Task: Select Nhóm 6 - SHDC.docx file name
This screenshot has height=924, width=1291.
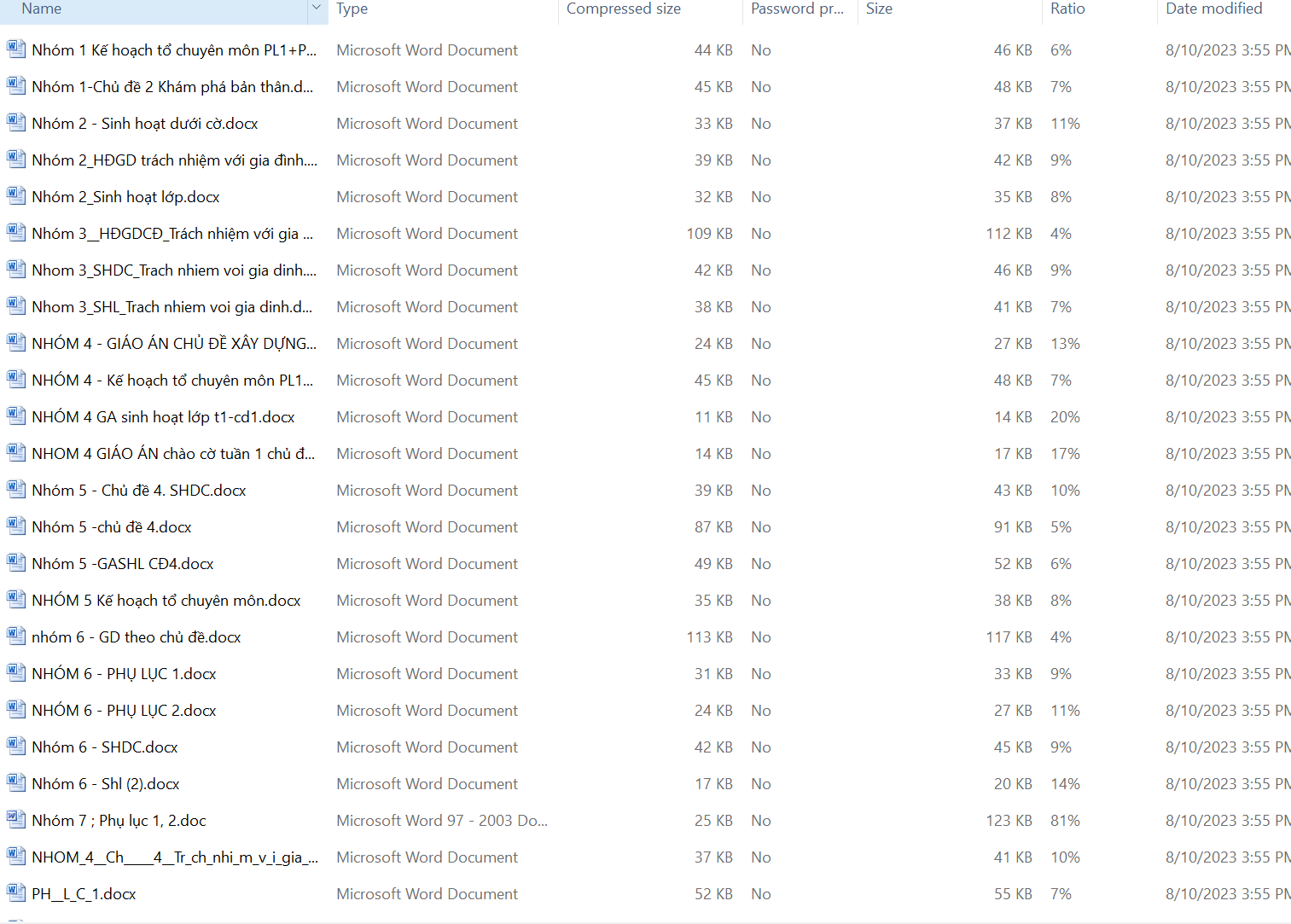Action: (x=105, y=747)
